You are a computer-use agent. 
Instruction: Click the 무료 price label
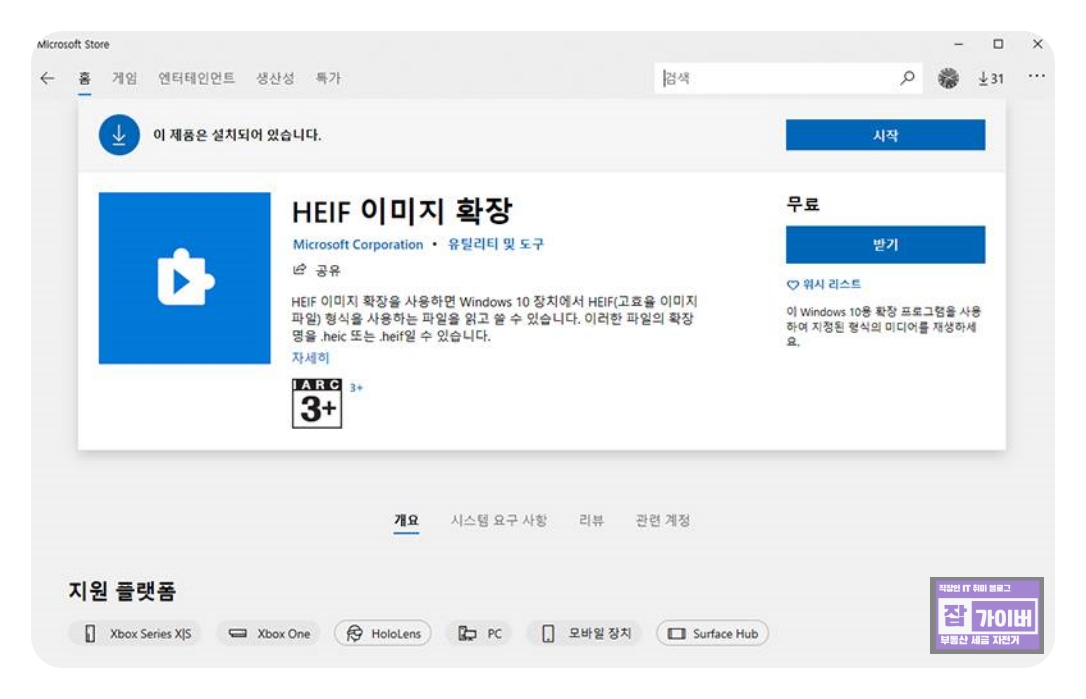pos(803,204)
